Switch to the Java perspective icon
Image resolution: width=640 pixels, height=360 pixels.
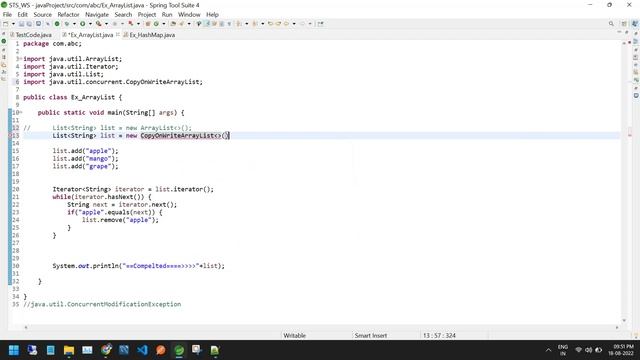tap(635, 24)
